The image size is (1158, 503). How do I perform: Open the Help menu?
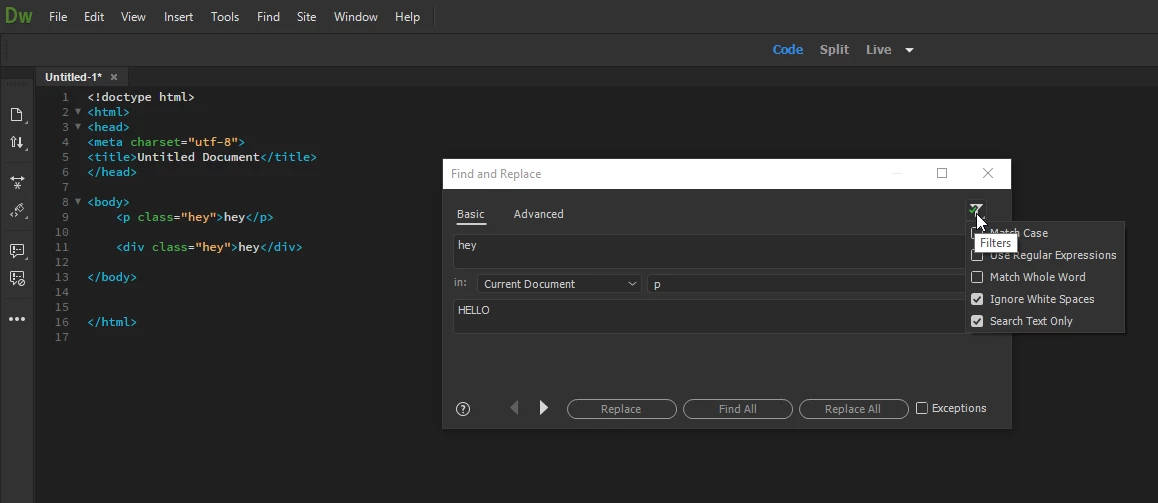pyautogui.click(x=407, y=16)
